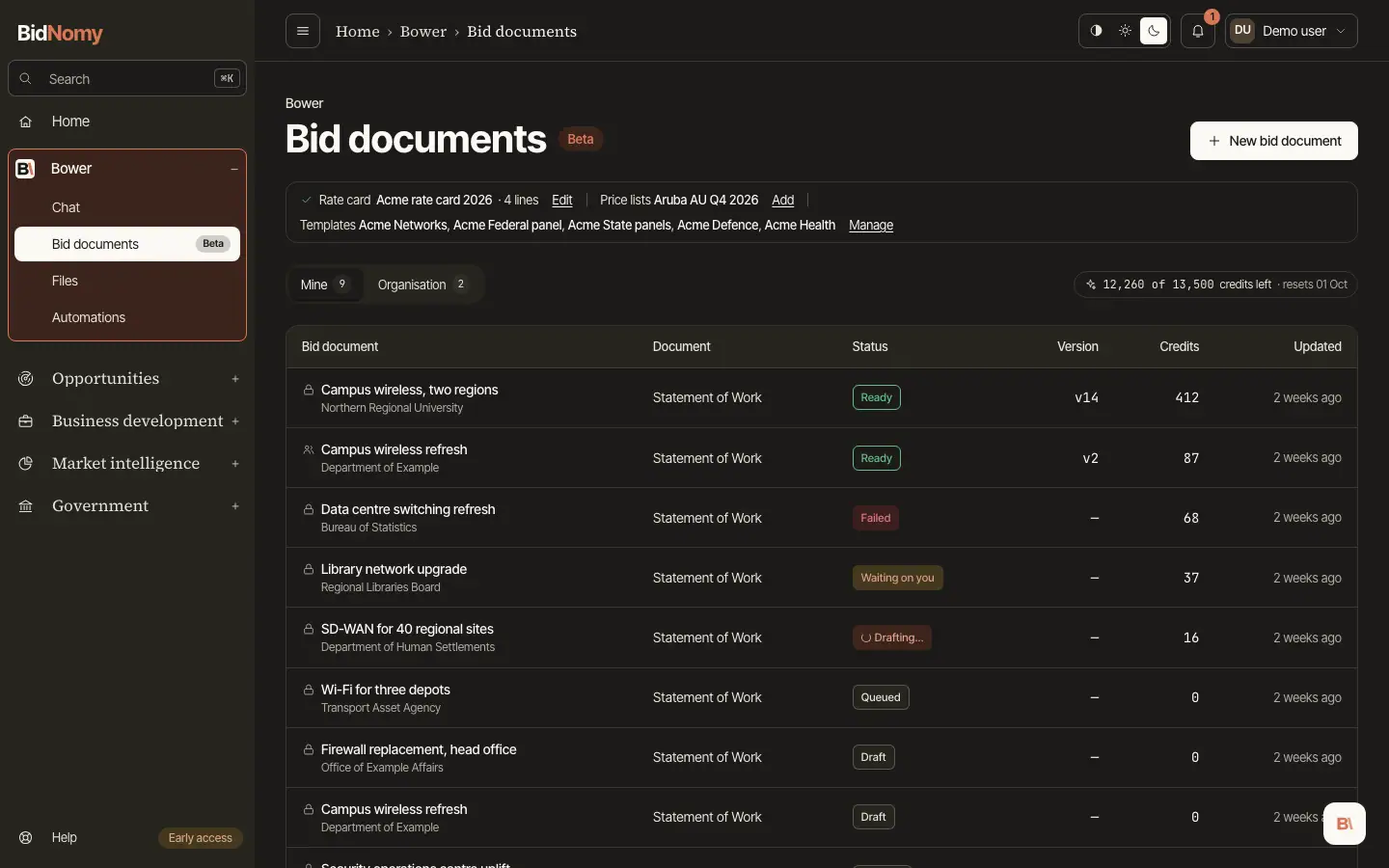Screen dimensions: 1389x868
Task: Open Wi-Fi for three depots row
Action: point(821,697)
